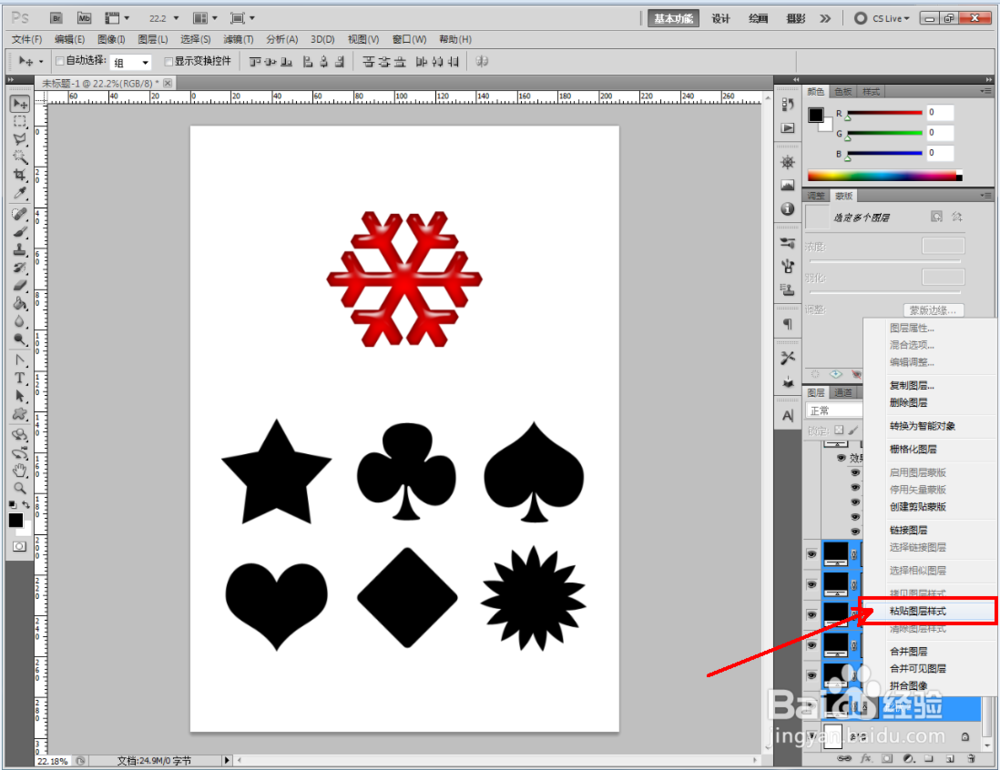
Task: Select the Path Selection tool
Action: 20,396
